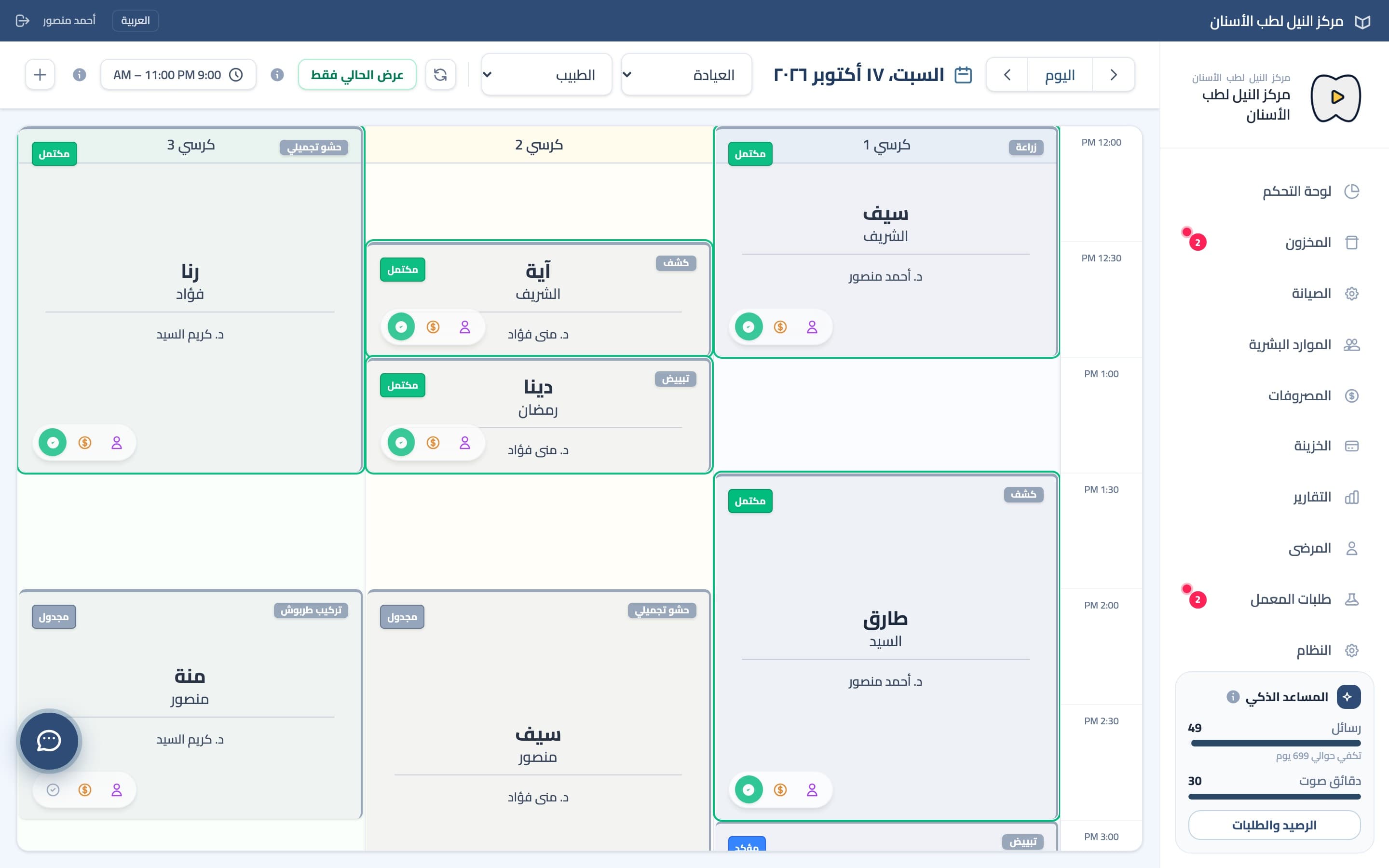Image resolution: width=1389 pixels, height=868 pixels.
Task: Open the floating chat bubble button
Action: (49, 741)
